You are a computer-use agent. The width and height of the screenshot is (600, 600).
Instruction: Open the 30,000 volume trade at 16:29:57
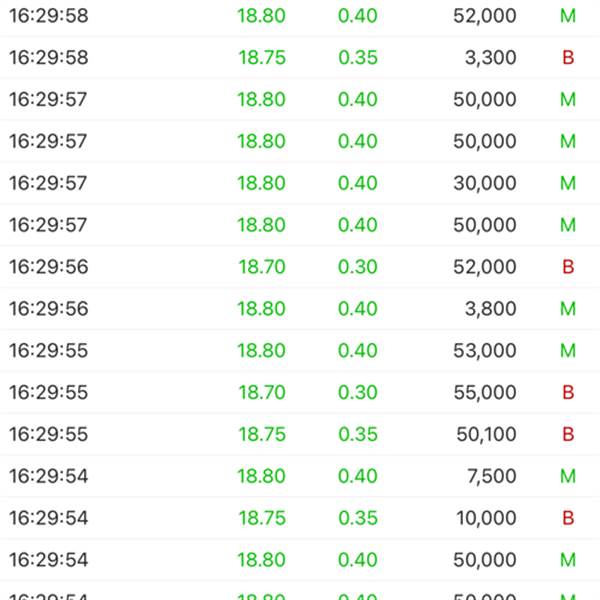[x=300, y=183]
